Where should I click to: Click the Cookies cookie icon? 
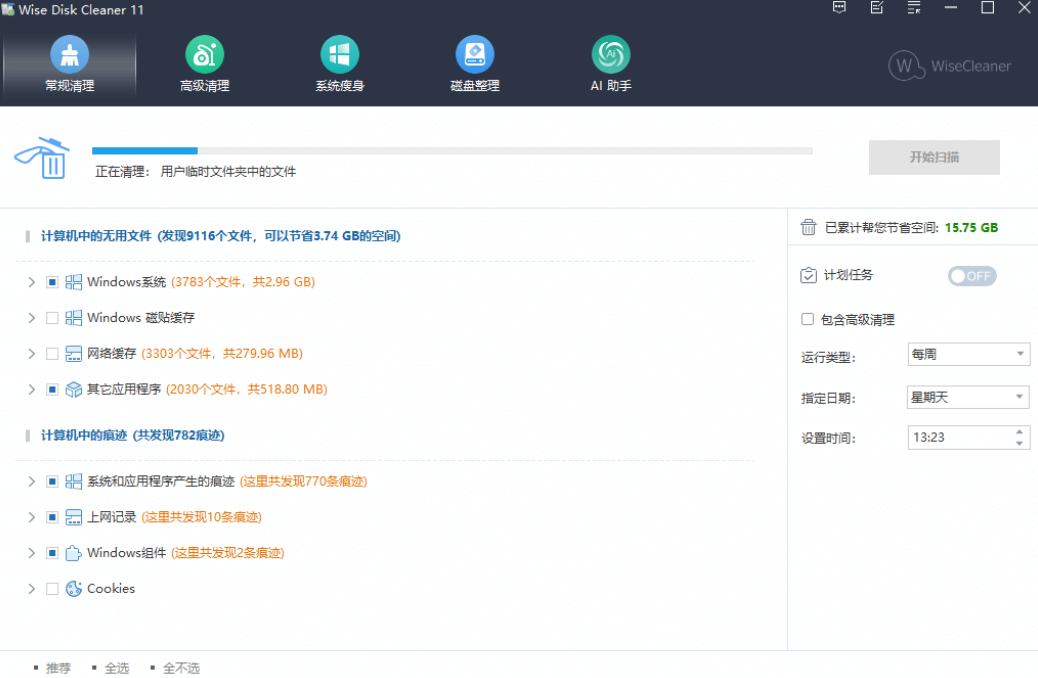tap(73, 589)
